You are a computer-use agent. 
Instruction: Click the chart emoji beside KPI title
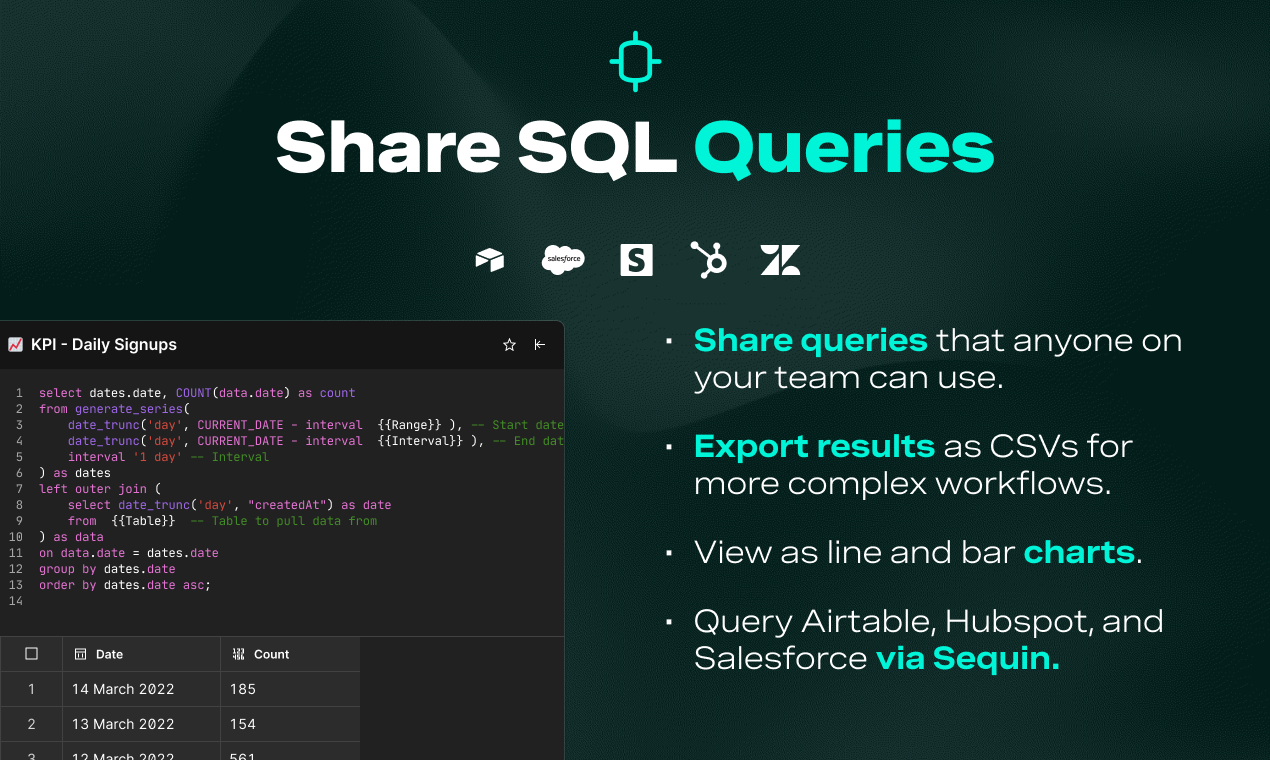(x=15, y=345)
